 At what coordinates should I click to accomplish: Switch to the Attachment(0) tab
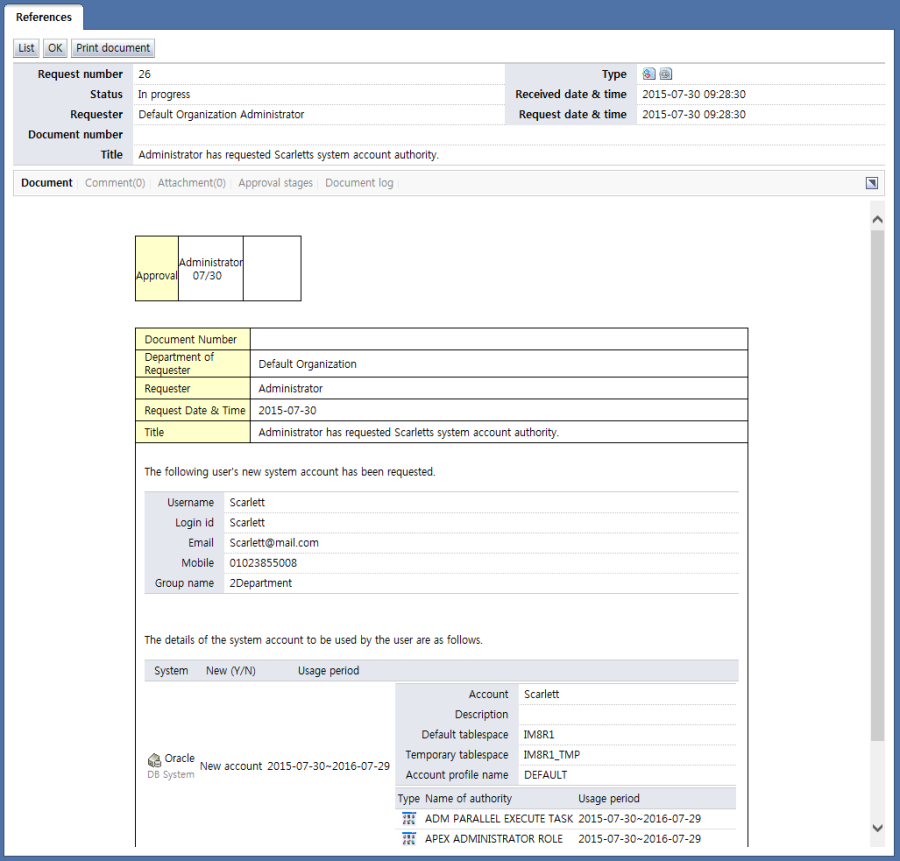pyautogui.click(x=191, y=183)
